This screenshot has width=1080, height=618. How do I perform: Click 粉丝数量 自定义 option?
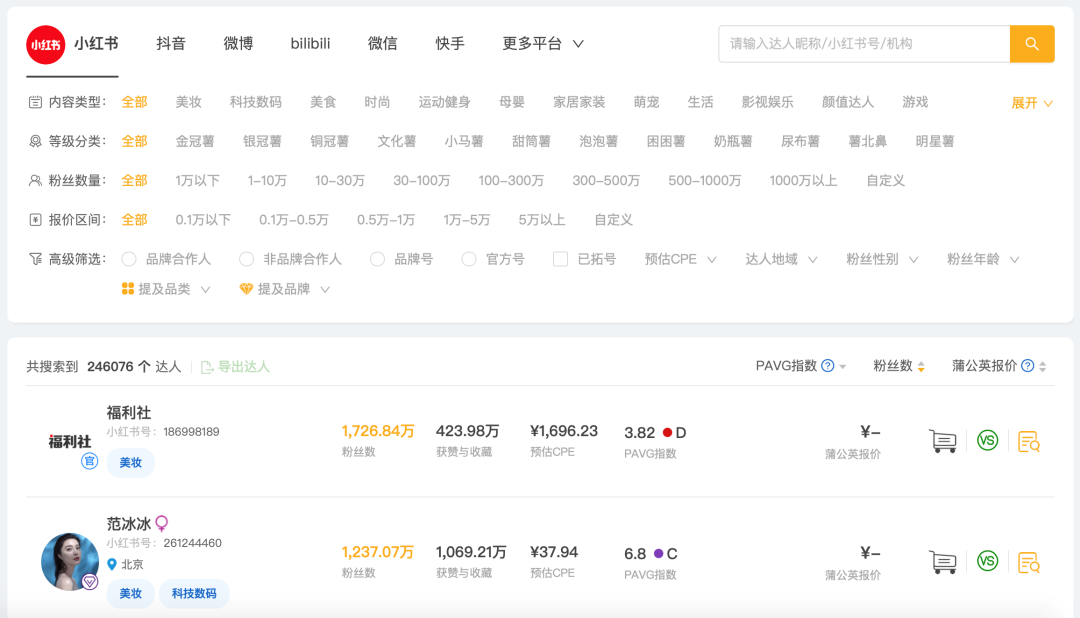886,181
